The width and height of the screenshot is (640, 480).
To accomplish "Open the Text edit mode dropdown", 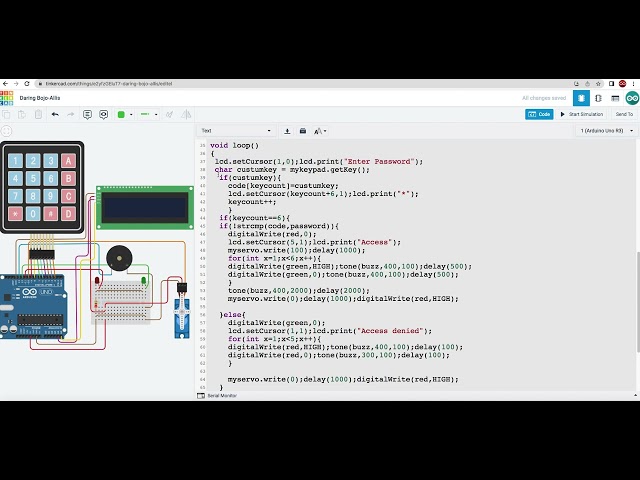I will [236, 131].
